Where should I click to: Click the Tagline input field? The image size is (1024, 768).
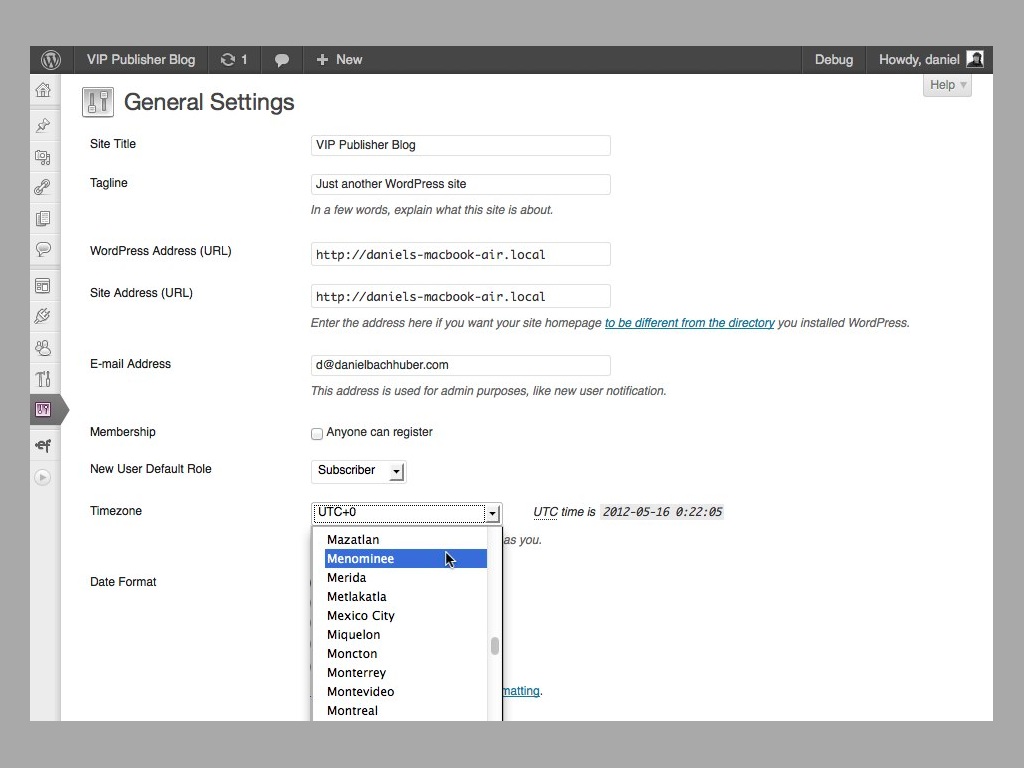460,184
